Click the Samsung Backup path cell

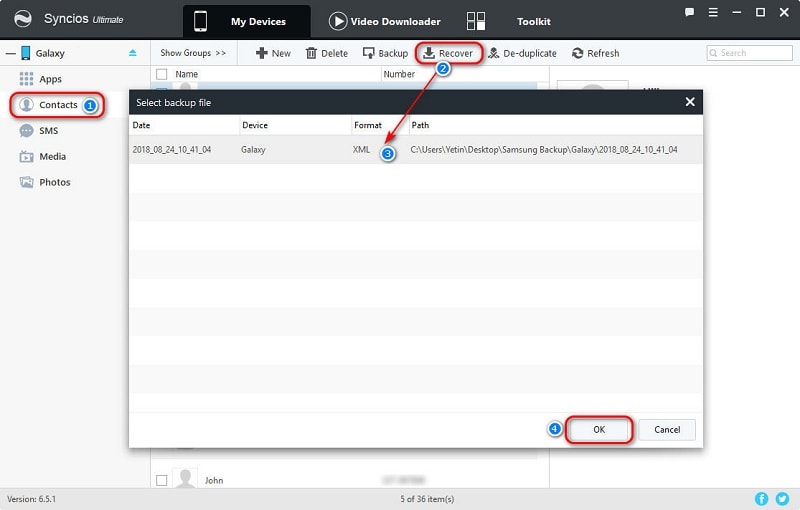(544, 149)
